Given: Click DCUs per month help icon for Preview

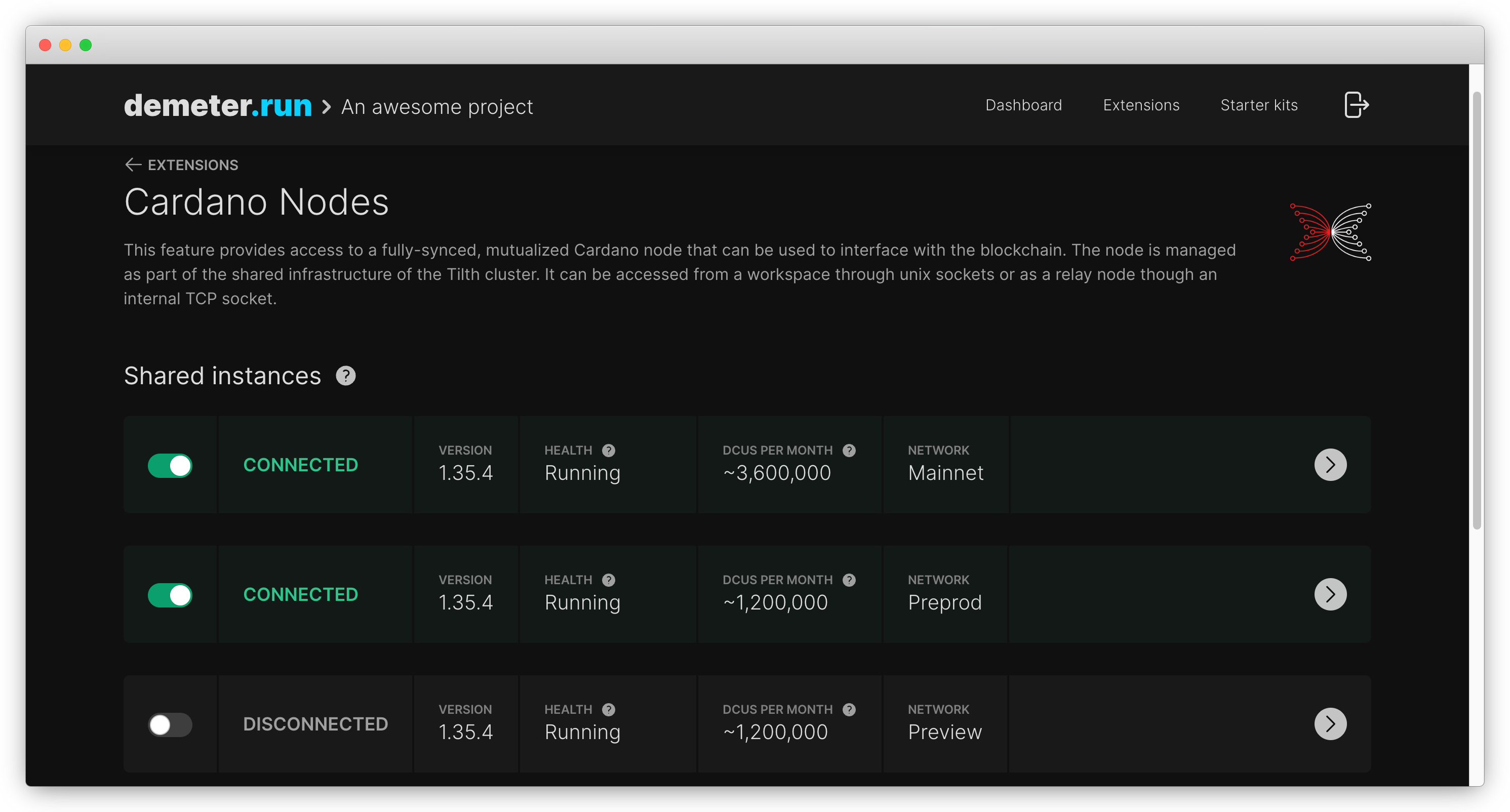Looking at the screenshot, I should pos(849,709).
